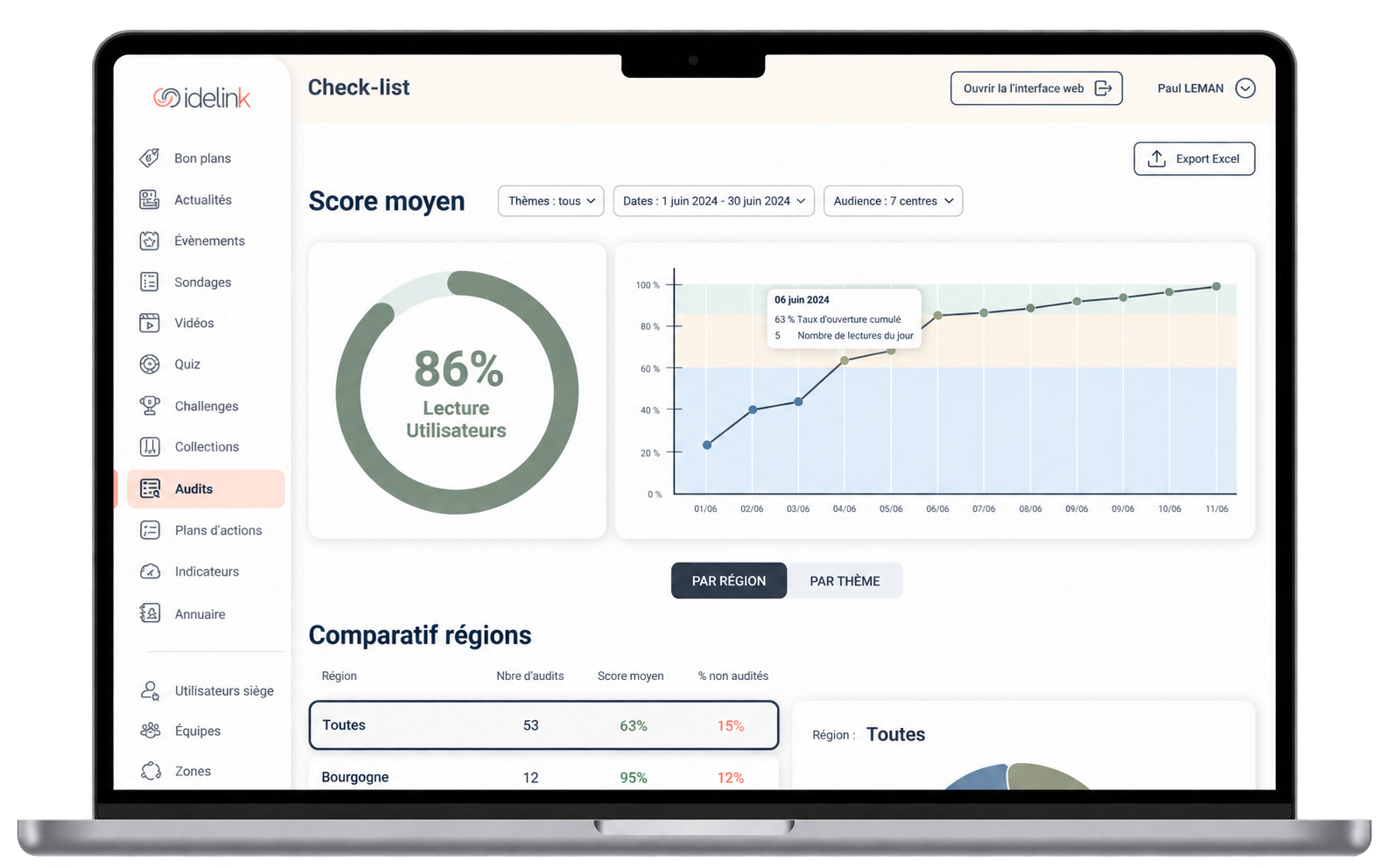Screen dimensions: 1388x868
Task: Click the Audits checklist icon
Action: click(x=150, y=488)
